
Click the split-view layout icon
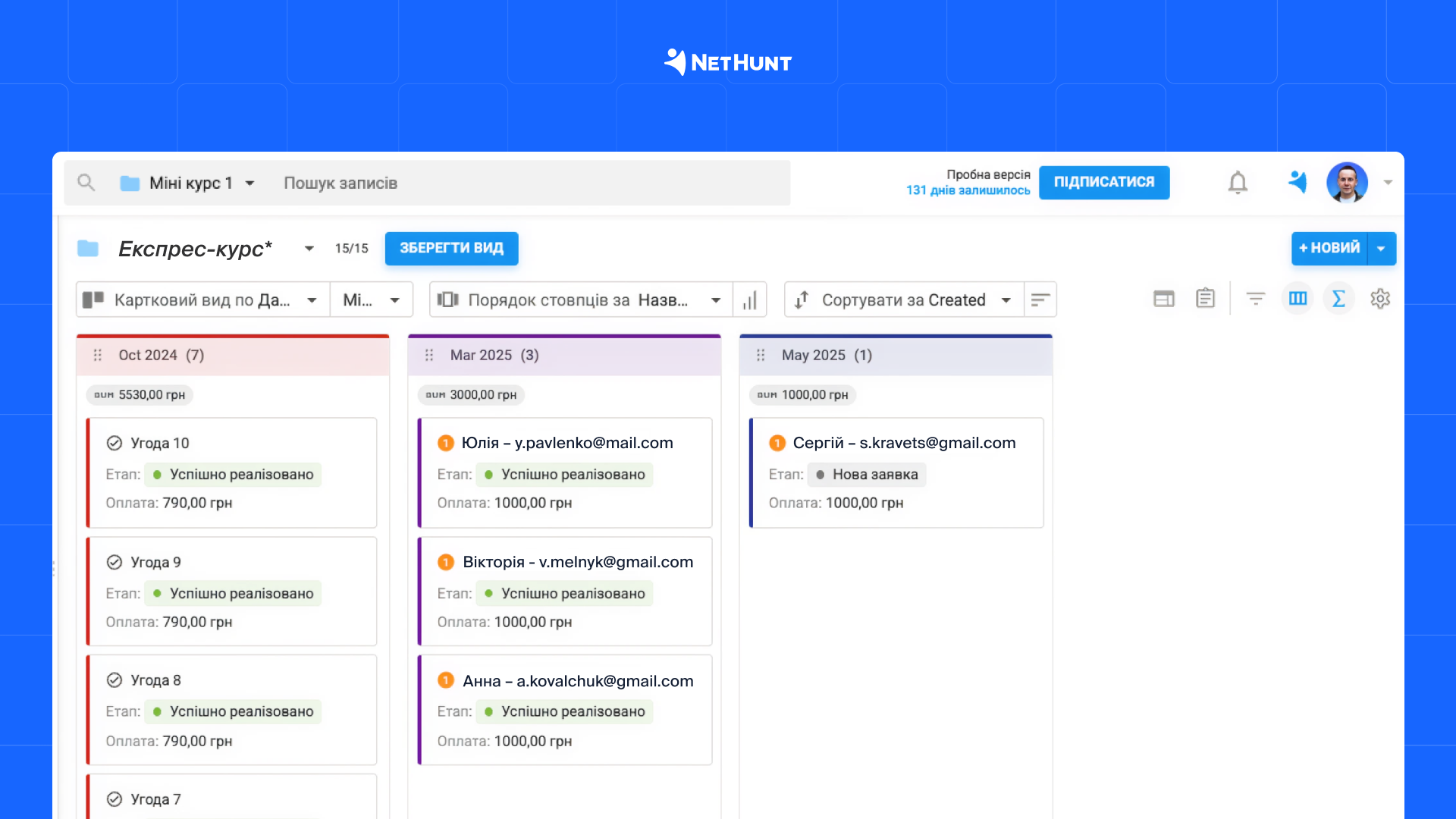point(1164,299)
